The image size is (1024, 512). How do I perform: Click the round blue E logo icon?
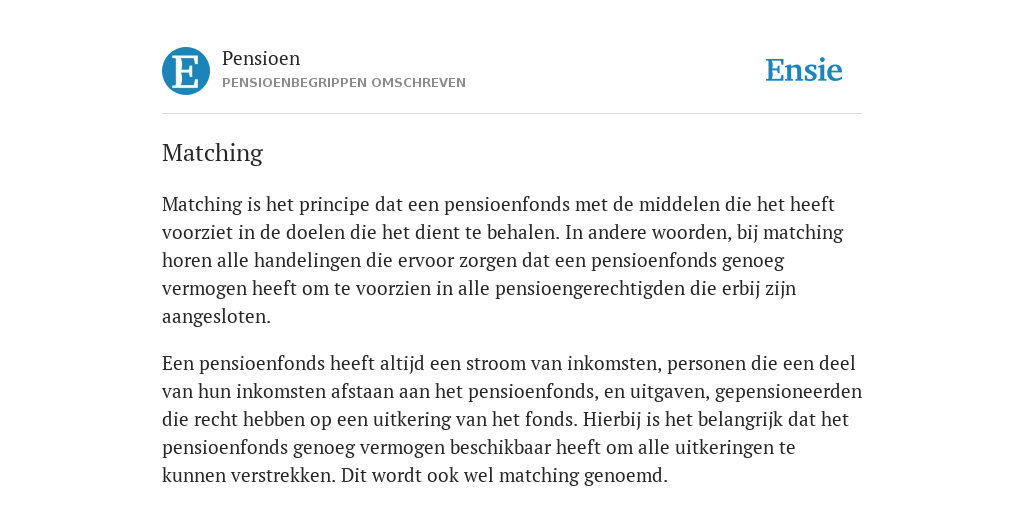[x=186, y=71]
